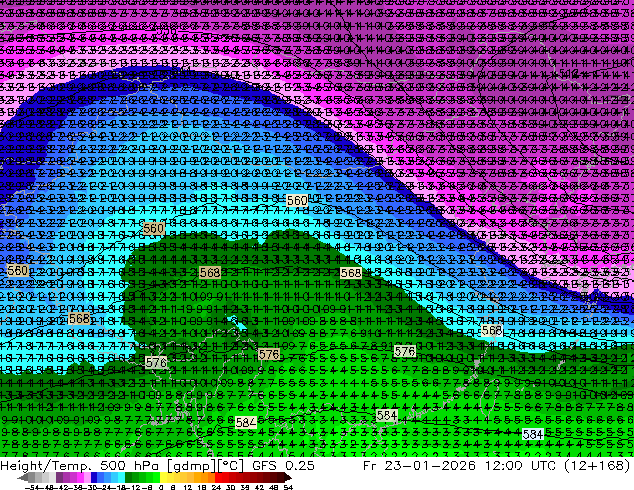Click the 24 value under the legend
The height and width of the screenshot is (490, 634).
[216, 487]
